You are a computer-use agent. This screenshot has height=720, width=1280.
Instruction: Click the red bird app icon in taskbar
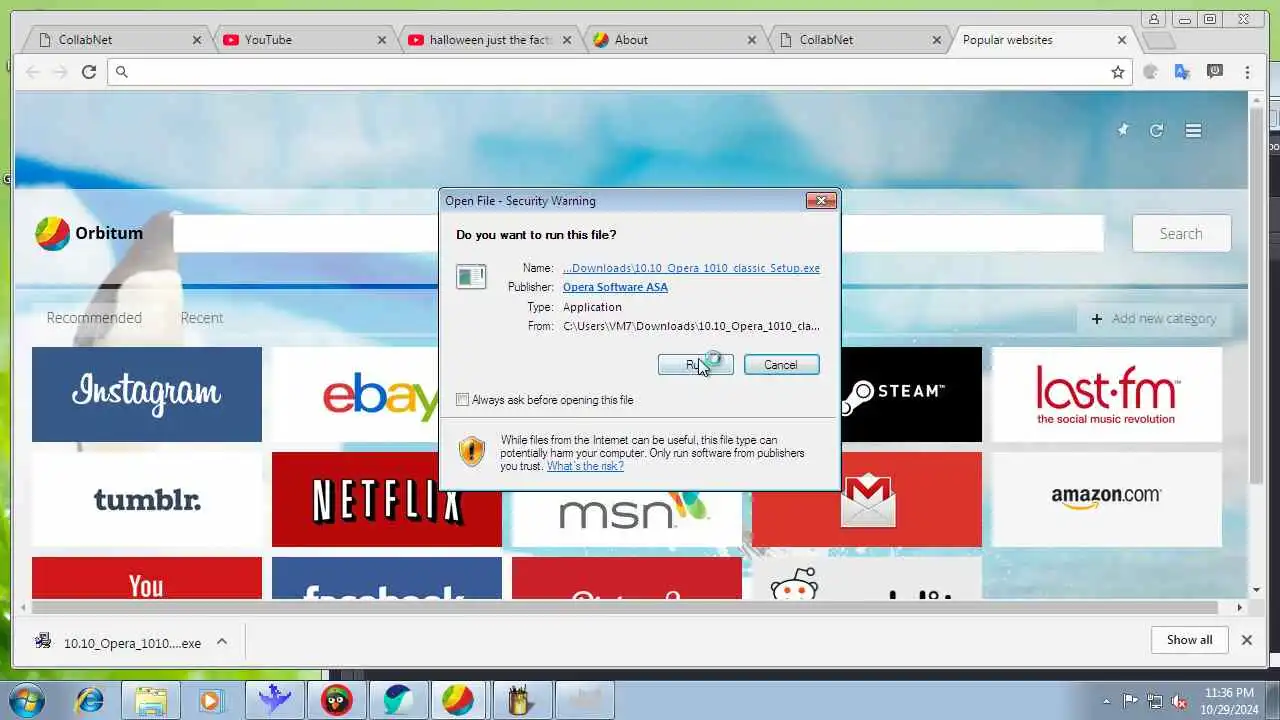click(x=336, y=700)
